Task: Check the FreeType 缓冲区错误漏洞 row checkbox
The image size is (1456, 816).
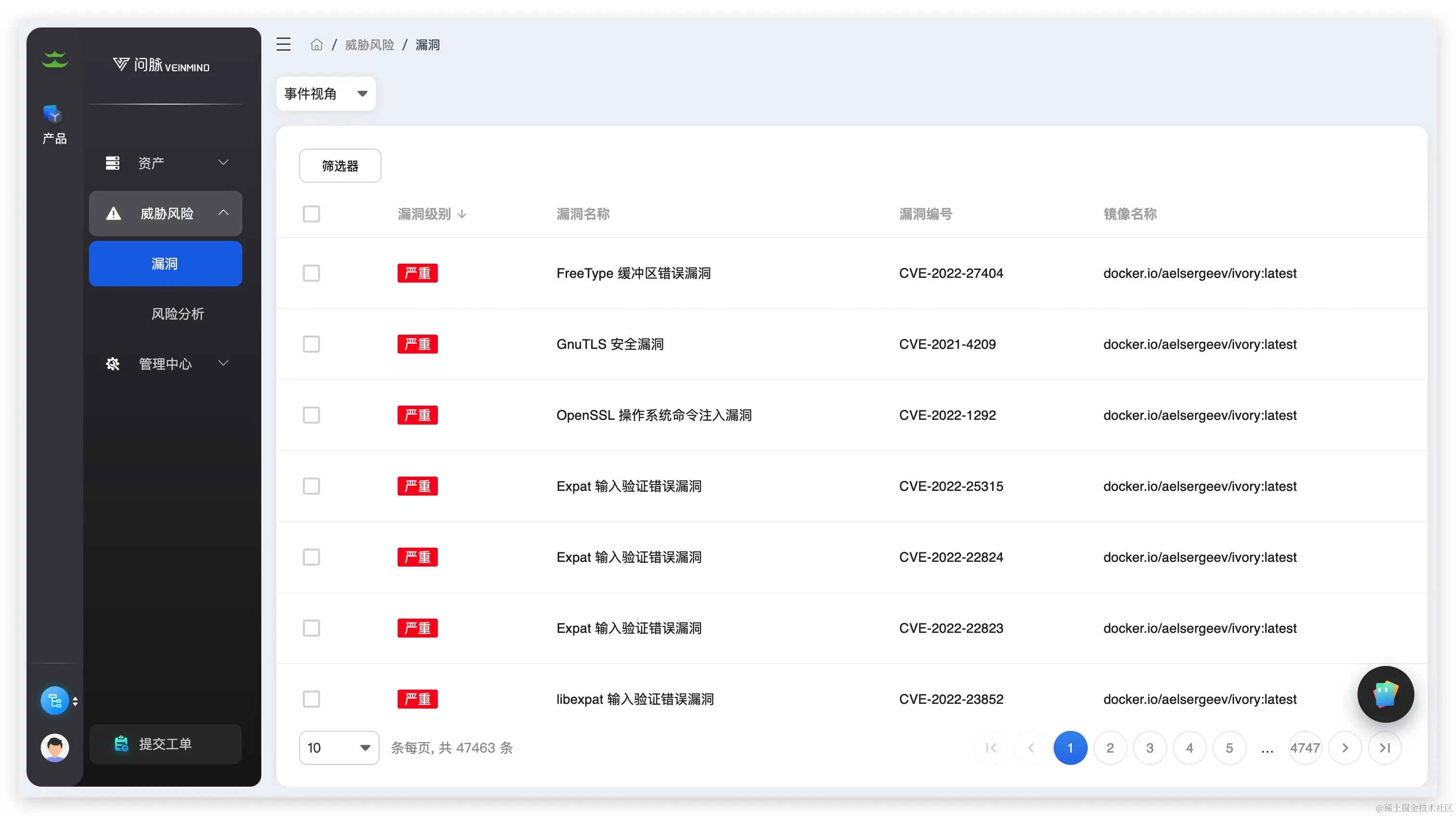Action: coord(312,273)
